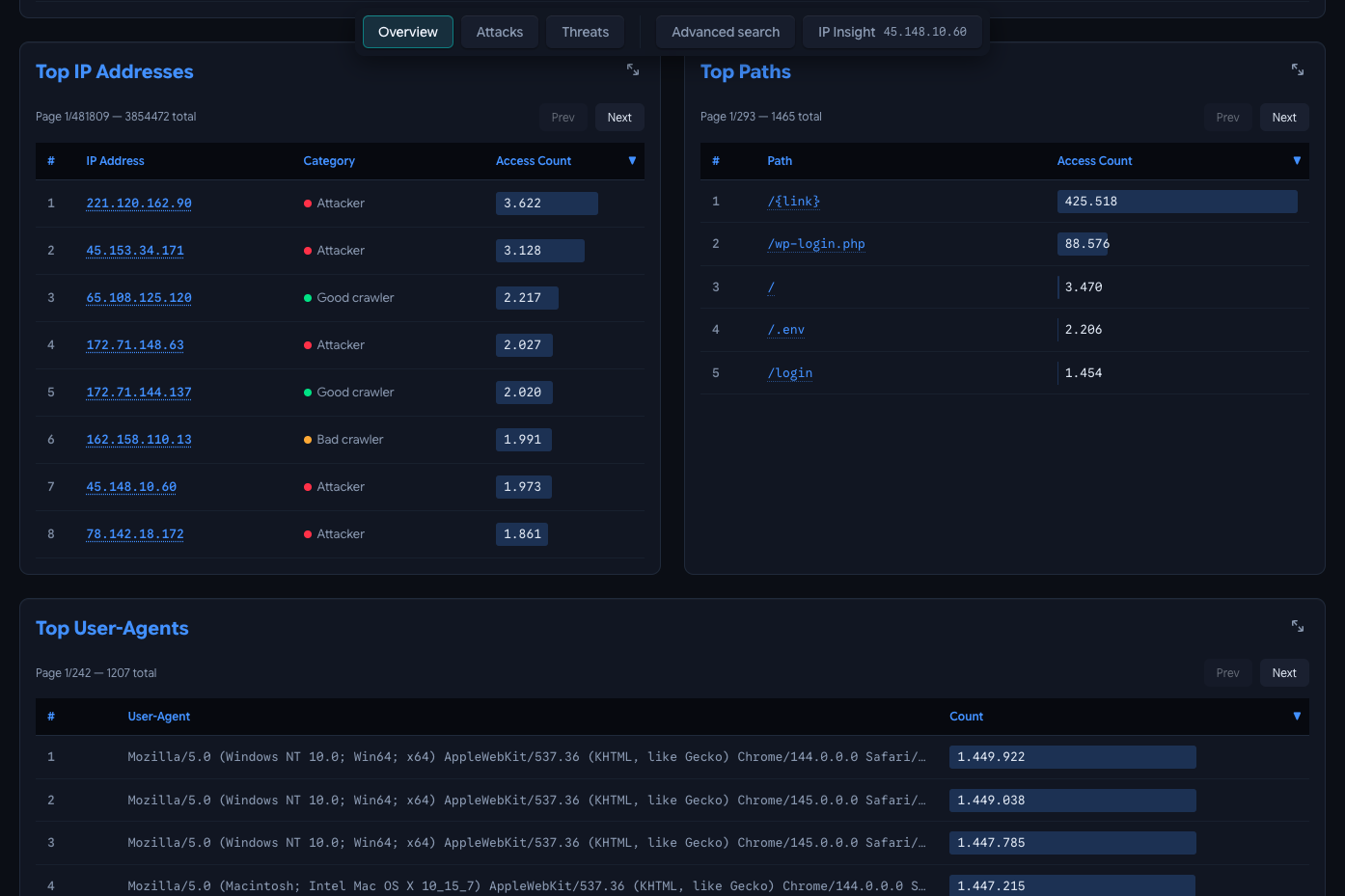Open IP address 172.71.148.63
Image resolution: width=1345 pixels, height=896 pixels.
coord(135,345)
